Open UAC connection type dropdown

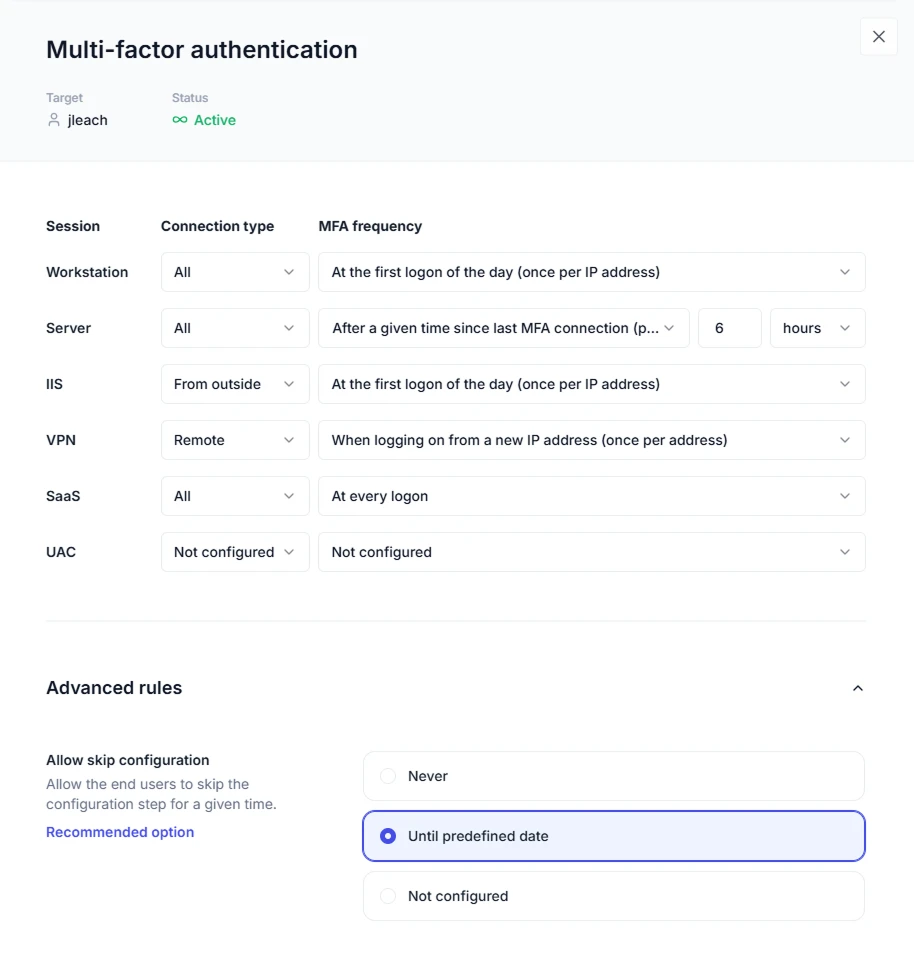pyautogui.click(x=235, y=552)
